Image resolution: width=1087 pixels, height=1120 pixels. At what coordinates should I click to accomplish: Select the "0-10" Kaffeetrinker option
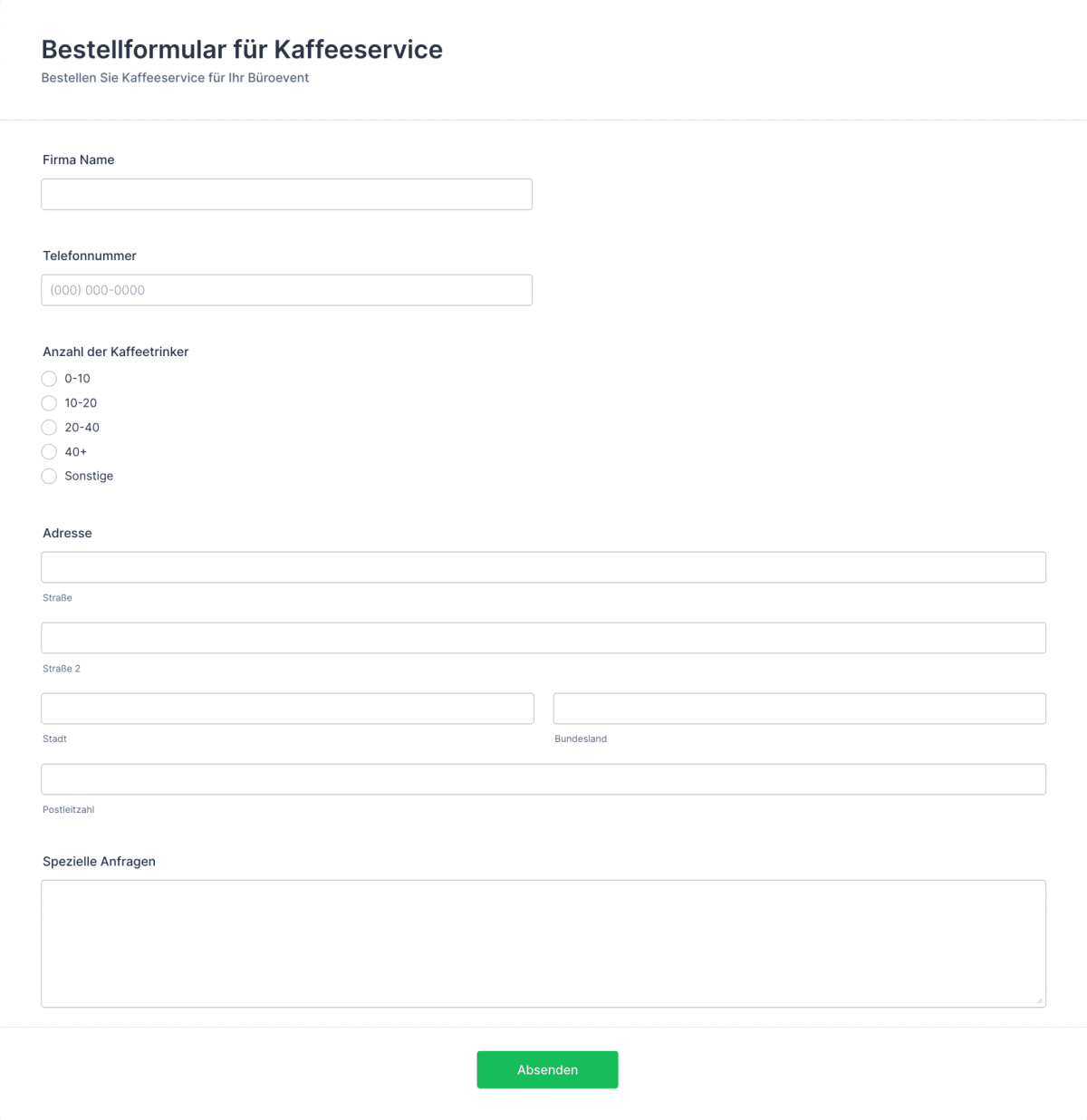pyautogui.click(x=49, y=379)
